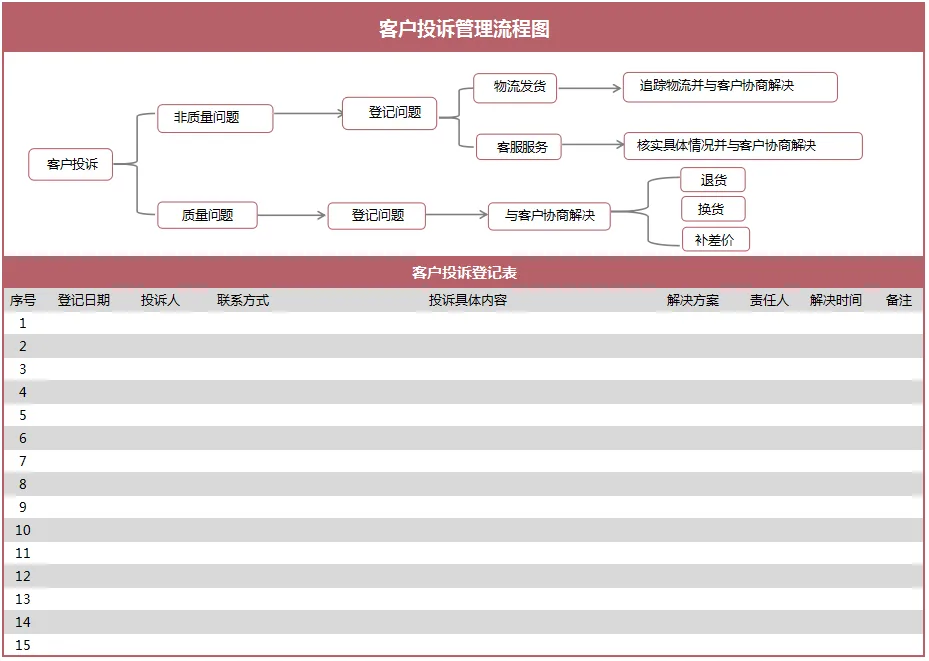Screen dimensions: 929x661
Task: Select row number 7 cell
Action: click(x=23, y=461)
